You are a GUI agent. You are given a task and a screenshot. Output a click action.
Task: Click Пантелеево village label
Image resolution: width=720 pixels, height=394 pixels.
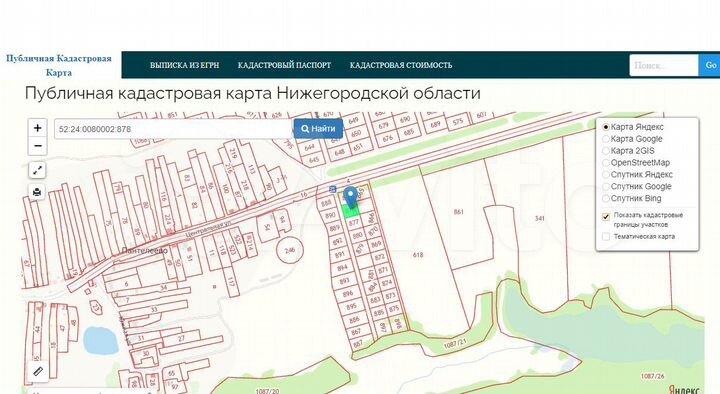click(x=145, y=251)
